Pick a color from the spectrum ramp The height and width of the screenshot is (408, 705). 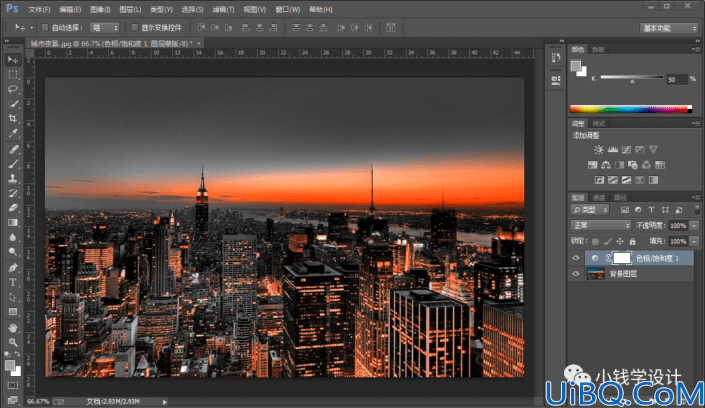[631, 109]
